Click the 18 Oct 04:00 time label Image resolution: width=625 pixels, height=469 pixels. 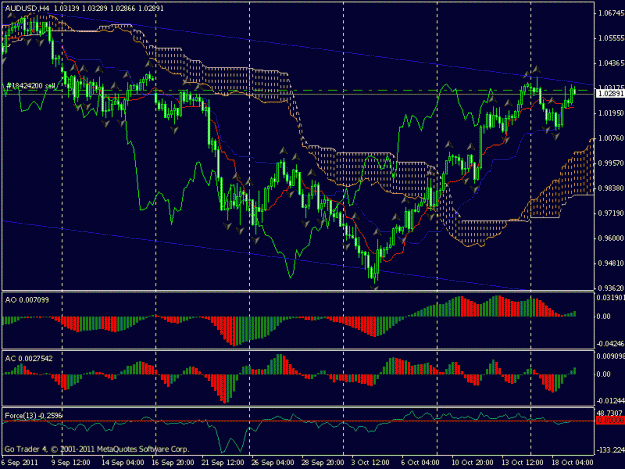(x=572, y=463)
